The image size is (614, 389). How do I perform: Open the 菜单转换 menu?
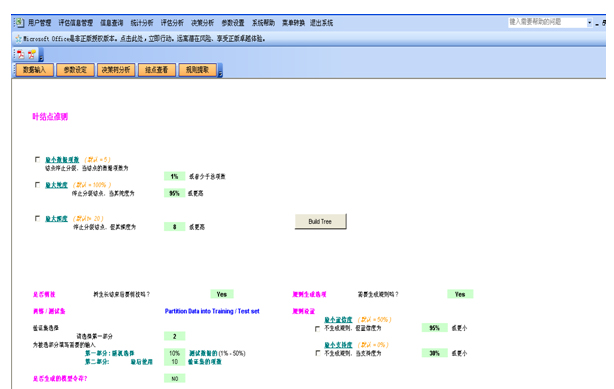[x=293, y=23]
